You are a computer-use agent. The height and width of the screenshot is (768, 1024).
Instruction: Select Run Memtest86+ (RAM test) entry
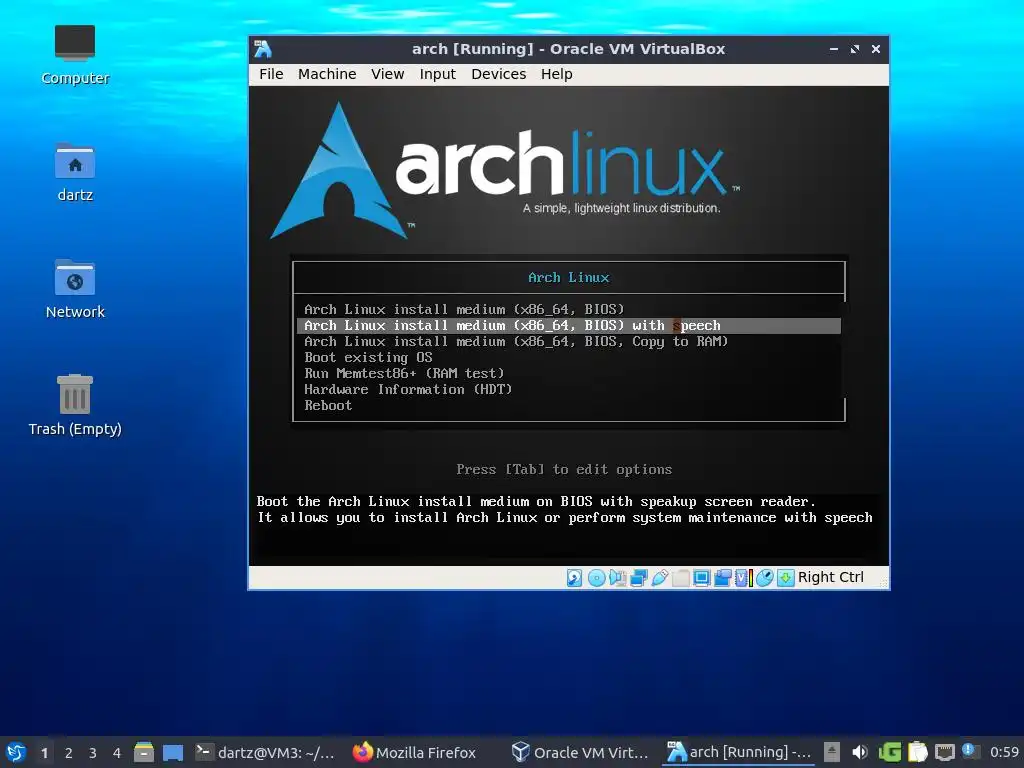click(569, 374)
